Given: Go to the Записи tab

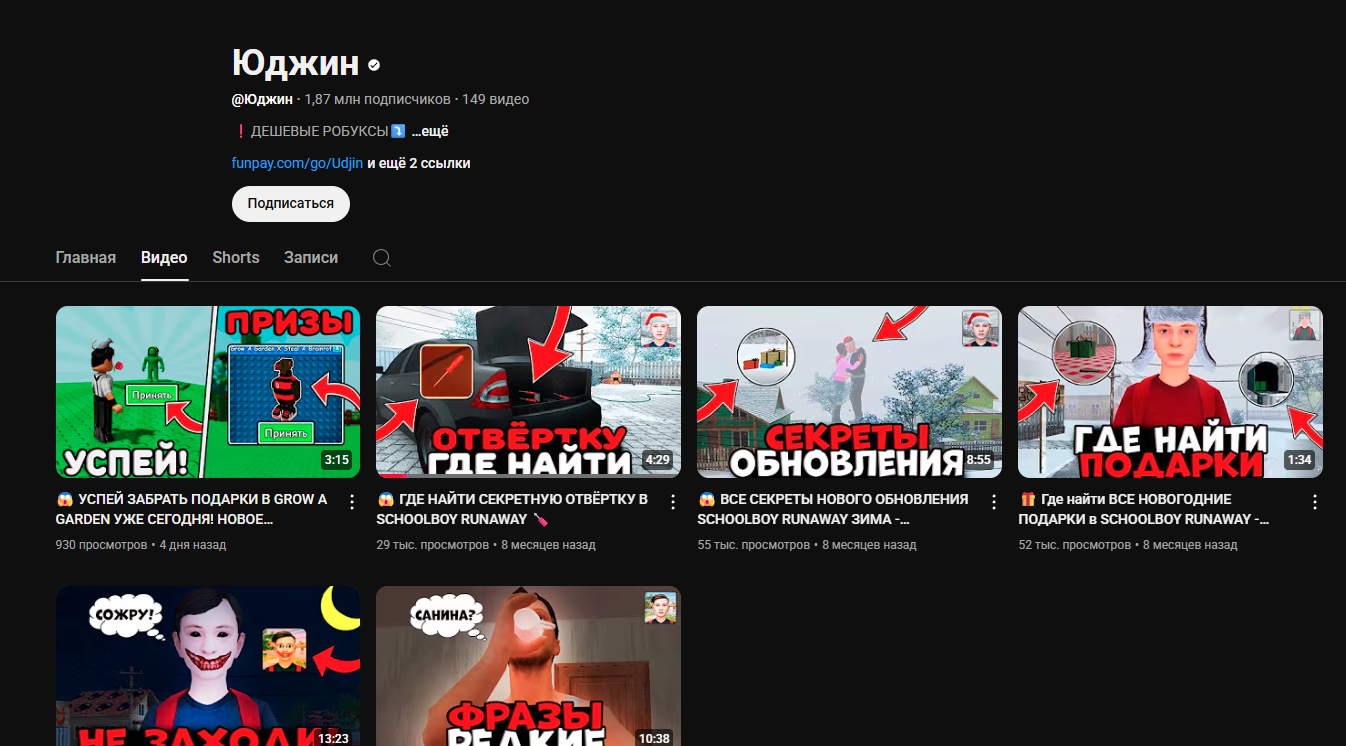Looking at the screenshot, I should click(311, 257).
